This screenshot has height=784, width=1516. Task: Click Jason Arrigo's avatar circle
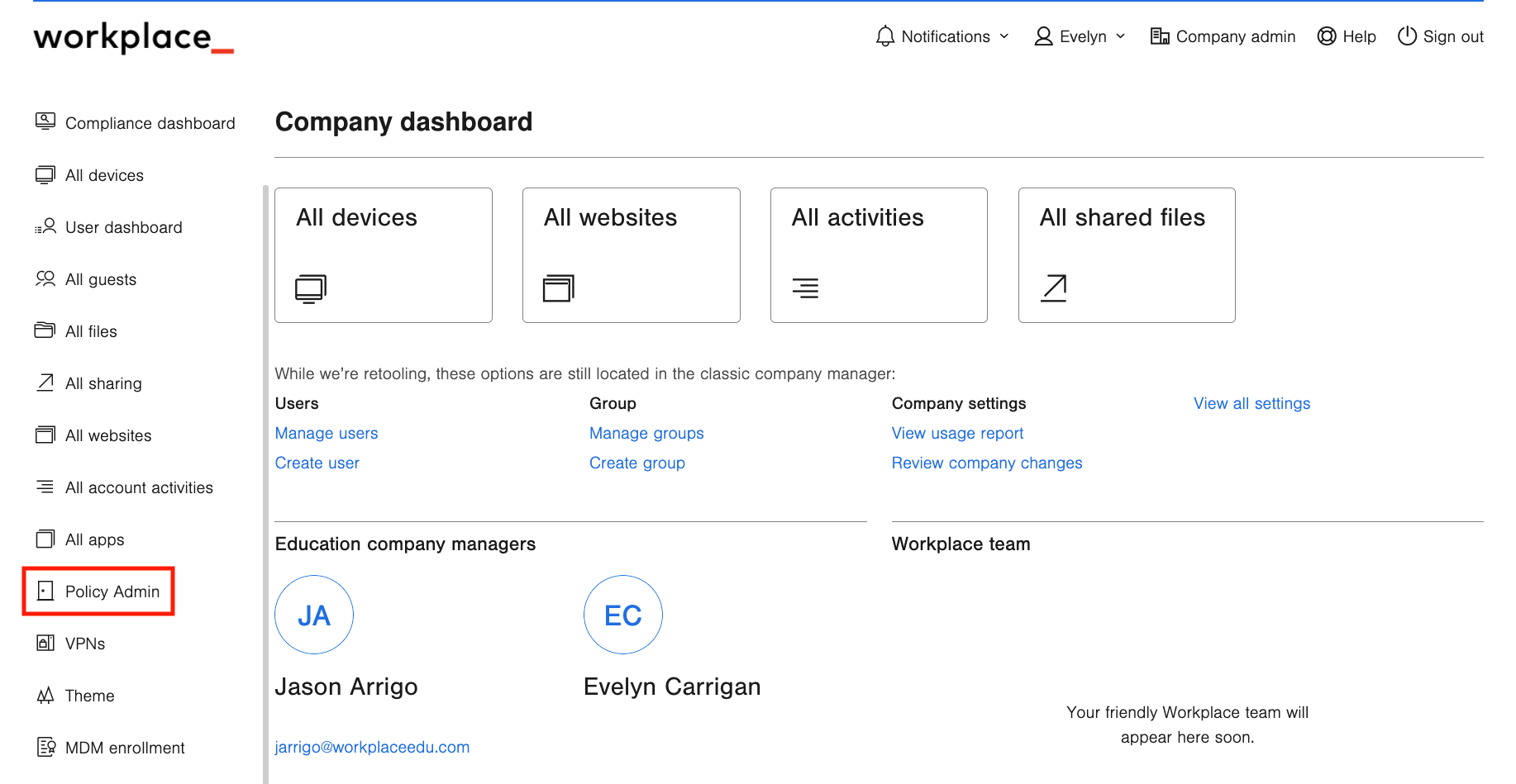314,615
